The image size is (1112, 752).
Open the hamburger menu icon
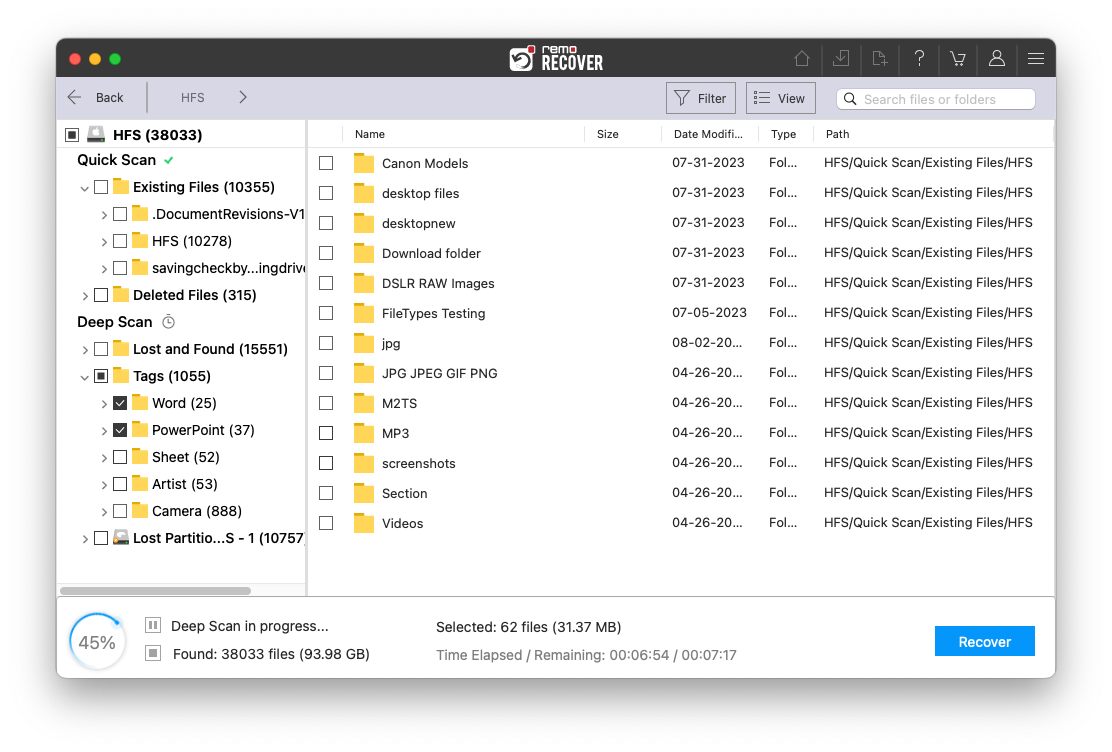(1036, 59)
